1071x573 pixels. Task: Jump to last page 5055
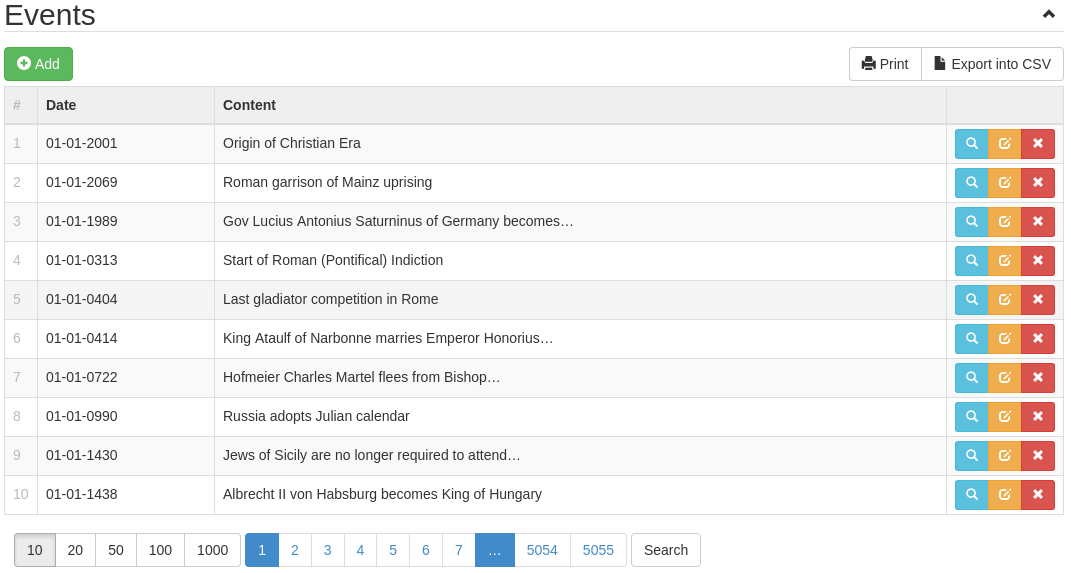pyautogui.click(x=598, y=550)
